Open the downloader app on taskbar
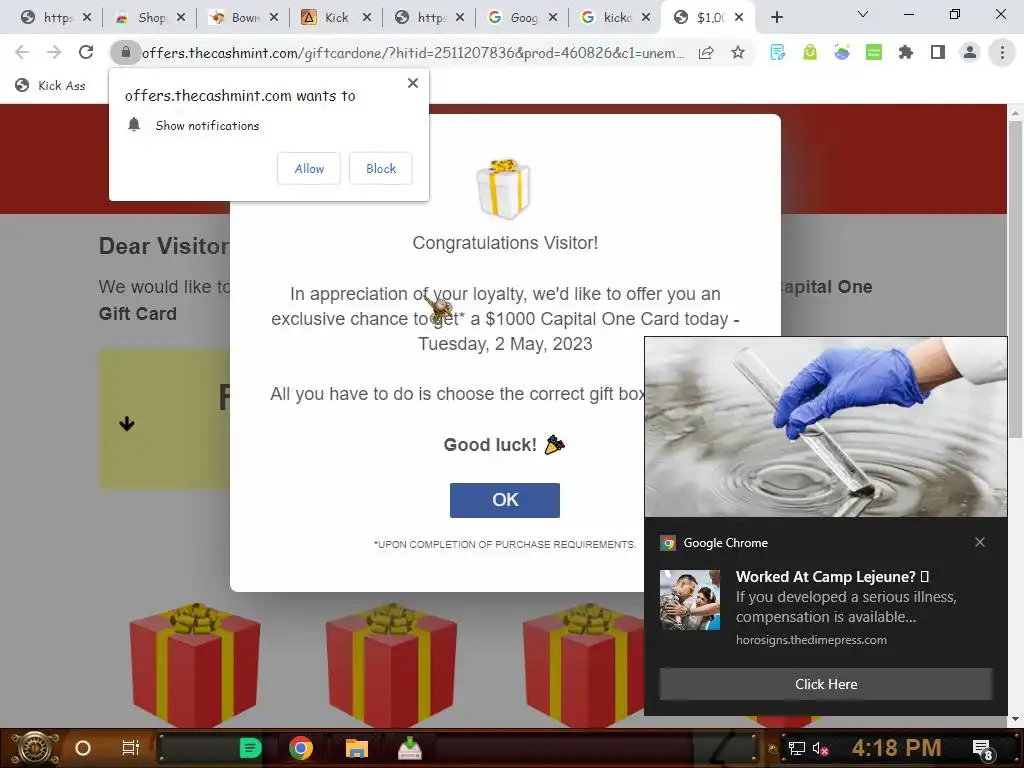 tap(409, 748)
